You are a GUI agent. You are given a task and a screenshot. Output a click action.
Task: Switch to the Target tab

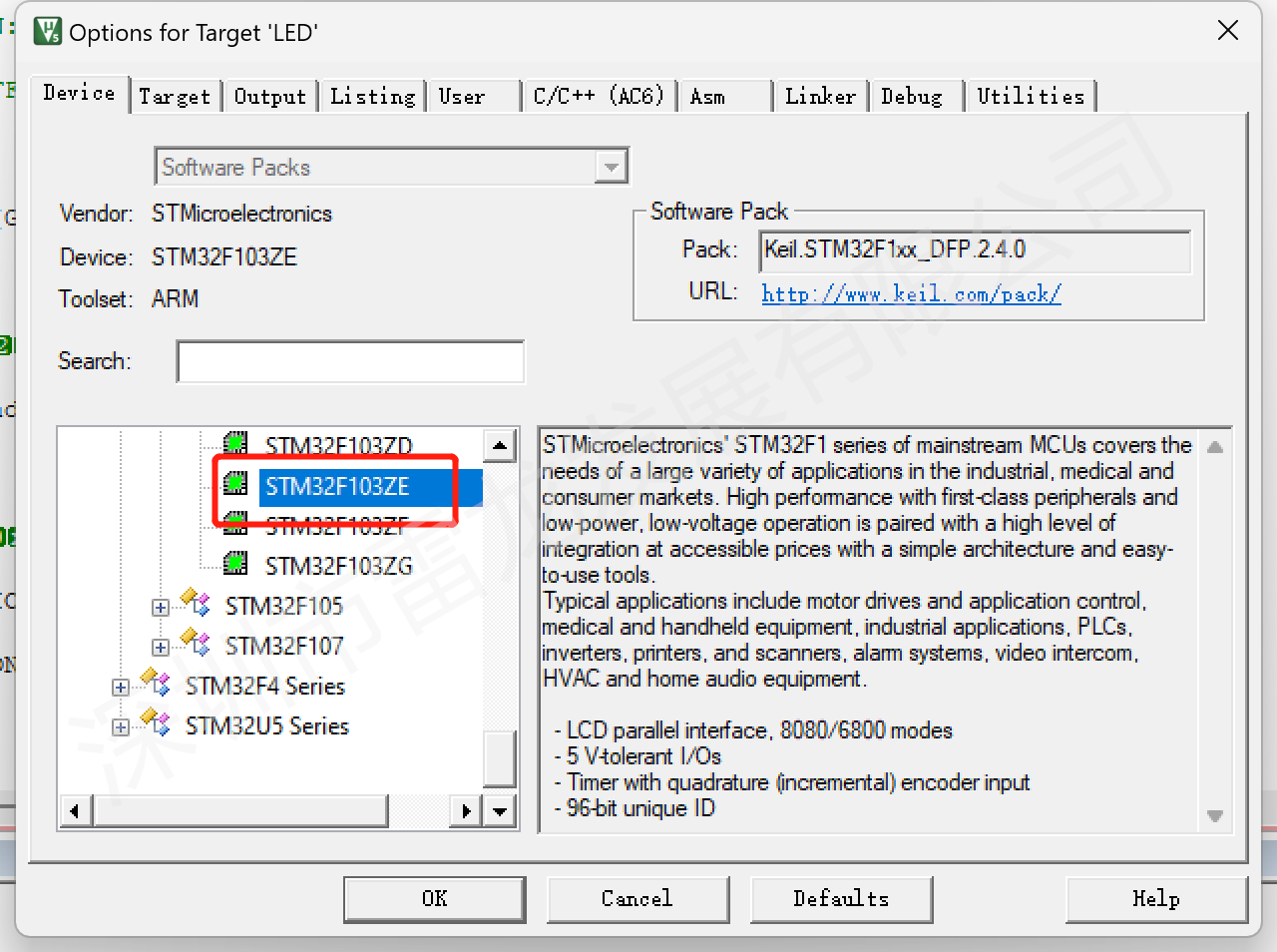point(175,97)
